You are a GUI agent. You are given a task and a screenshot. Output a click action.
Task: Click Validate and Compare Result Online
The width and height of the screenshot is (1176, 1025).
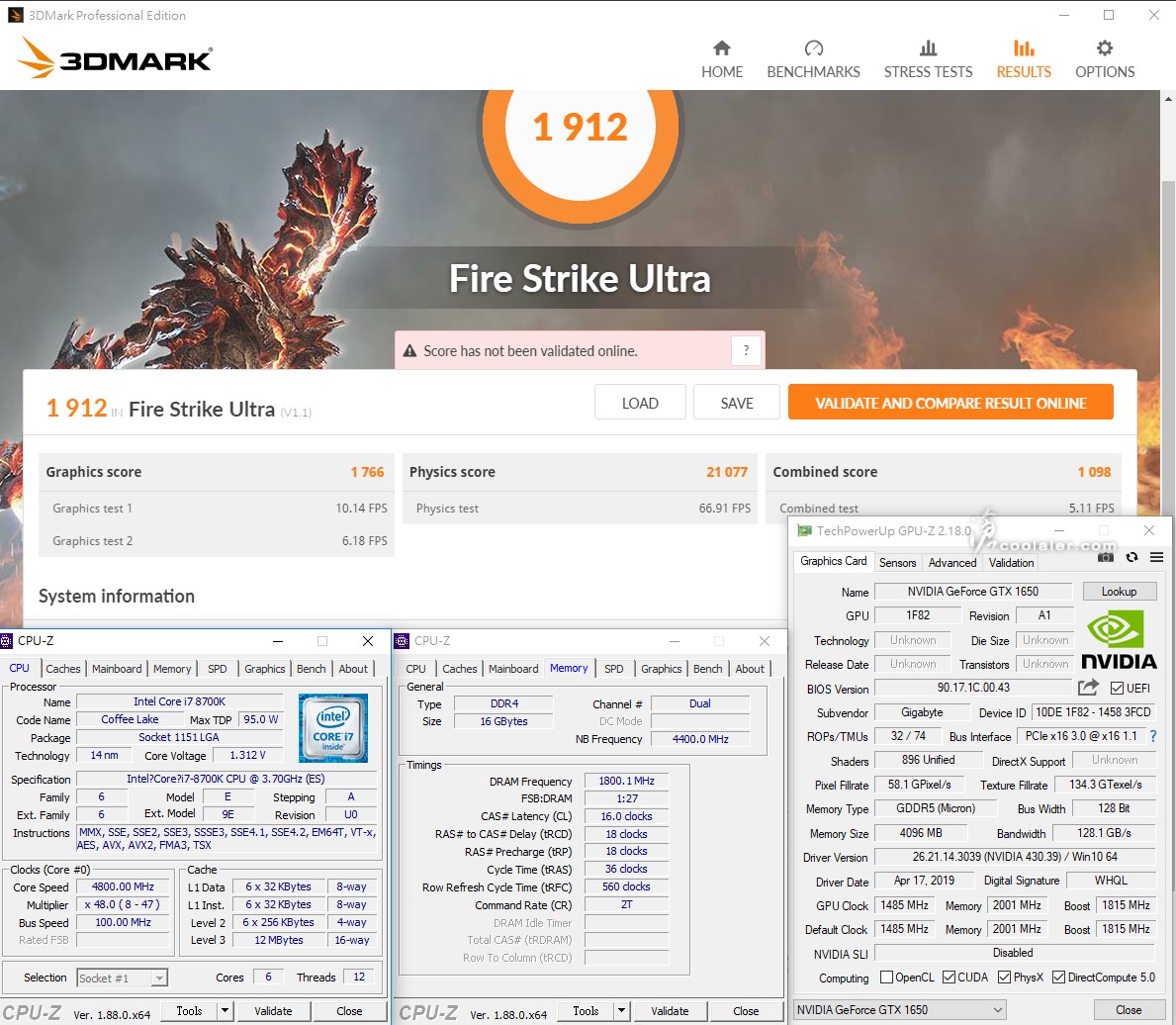click(x=951, y=403)
